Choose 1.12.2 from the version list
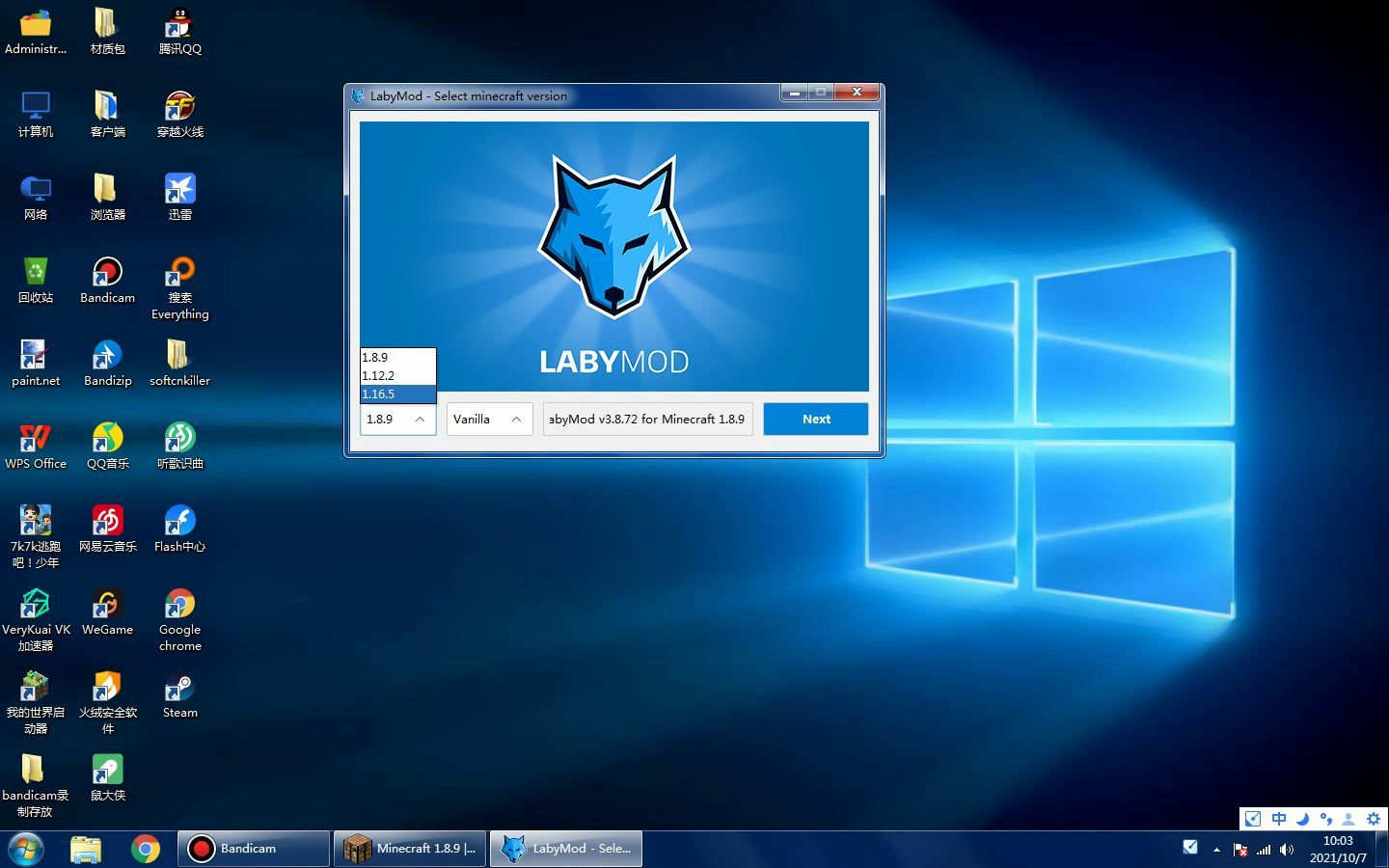This screenshot has width=1389, height=868. click(397, 375)
